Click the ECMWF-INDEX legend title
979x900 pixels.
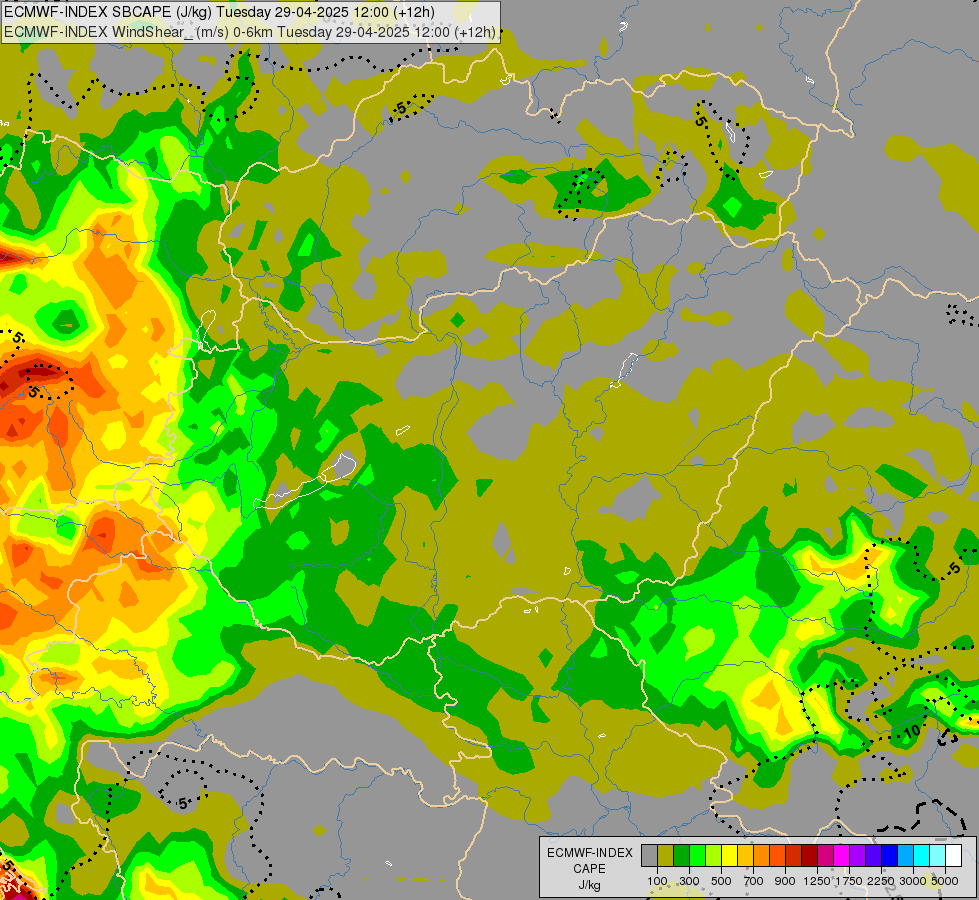point(589,853)
